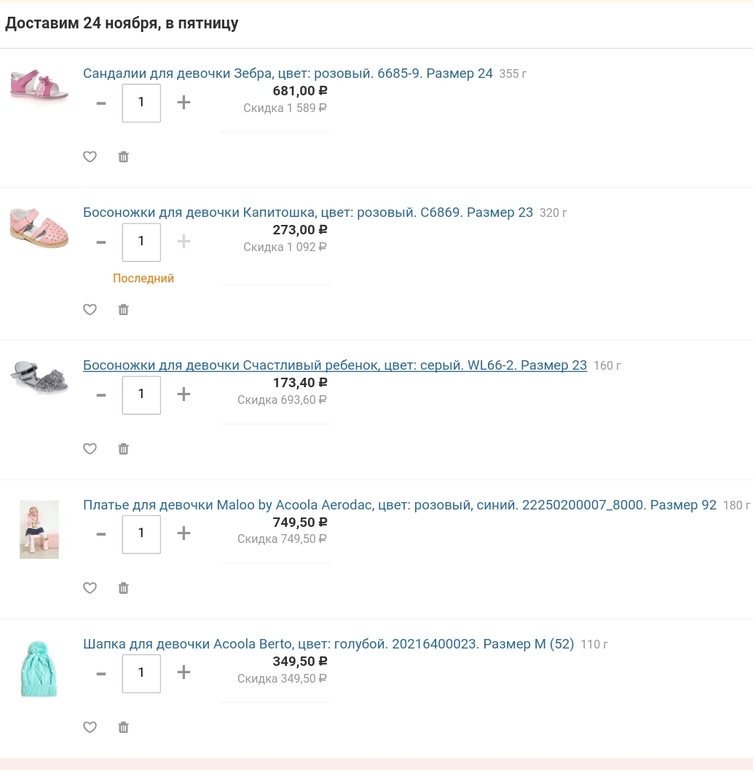Open thumbnail of turquoise Acoola Berto hat

(39, 668)
